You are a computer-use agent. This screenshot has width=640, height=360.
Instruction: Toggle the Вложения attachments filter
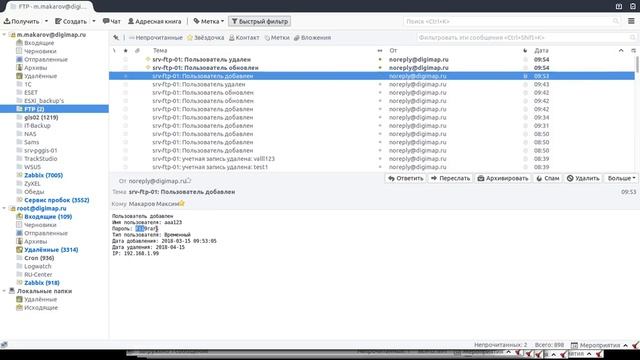[312, 38]
